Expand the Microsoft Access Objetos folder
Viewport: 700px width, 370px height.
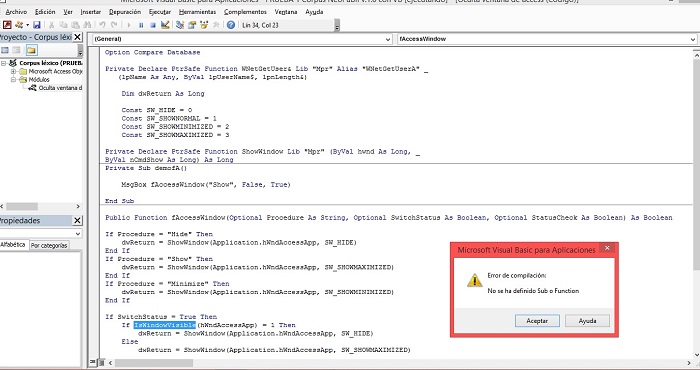[x=13, y=71]
